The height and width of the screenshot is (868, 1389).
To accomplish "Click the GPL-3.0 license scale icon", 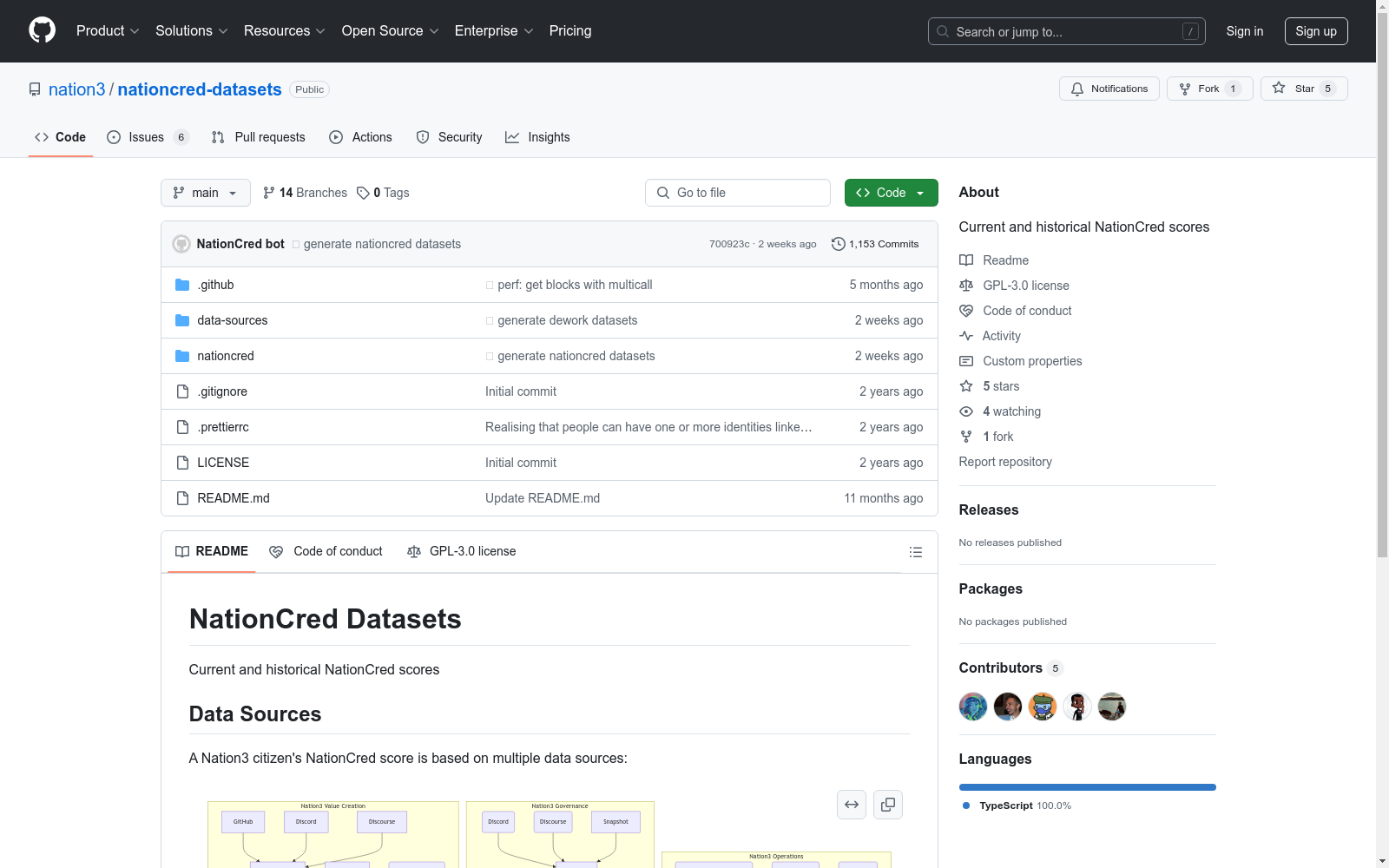I will coord(966,286).
